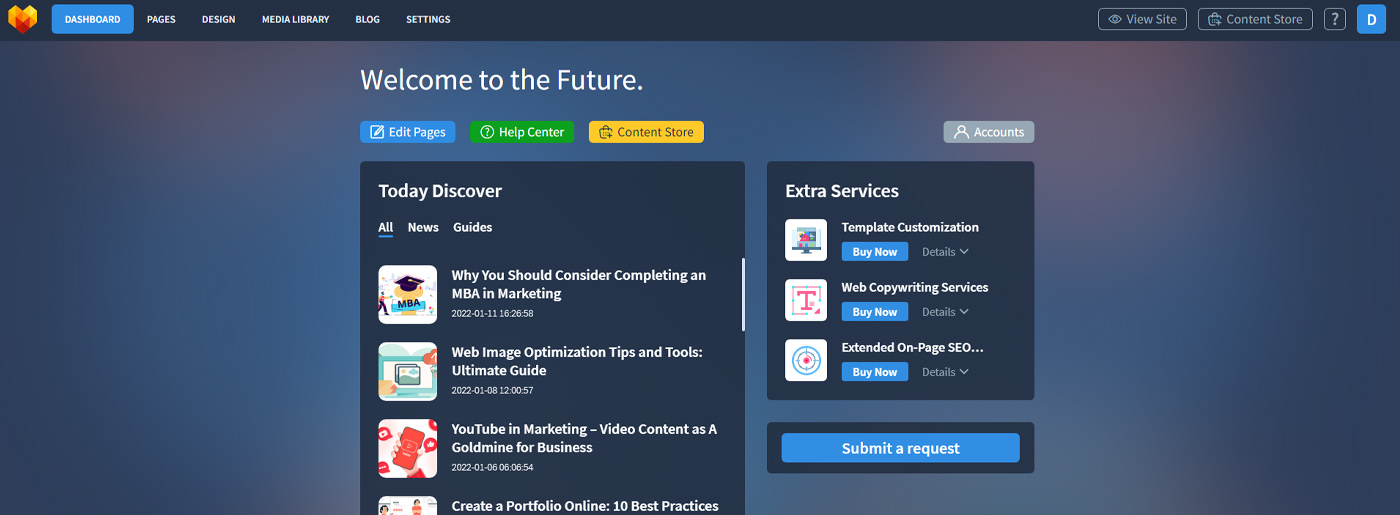This screenshot has width=1400, height=515.
Task: Expand Details for Extended On-Page SEO
Action: click(x=945, y=372)
